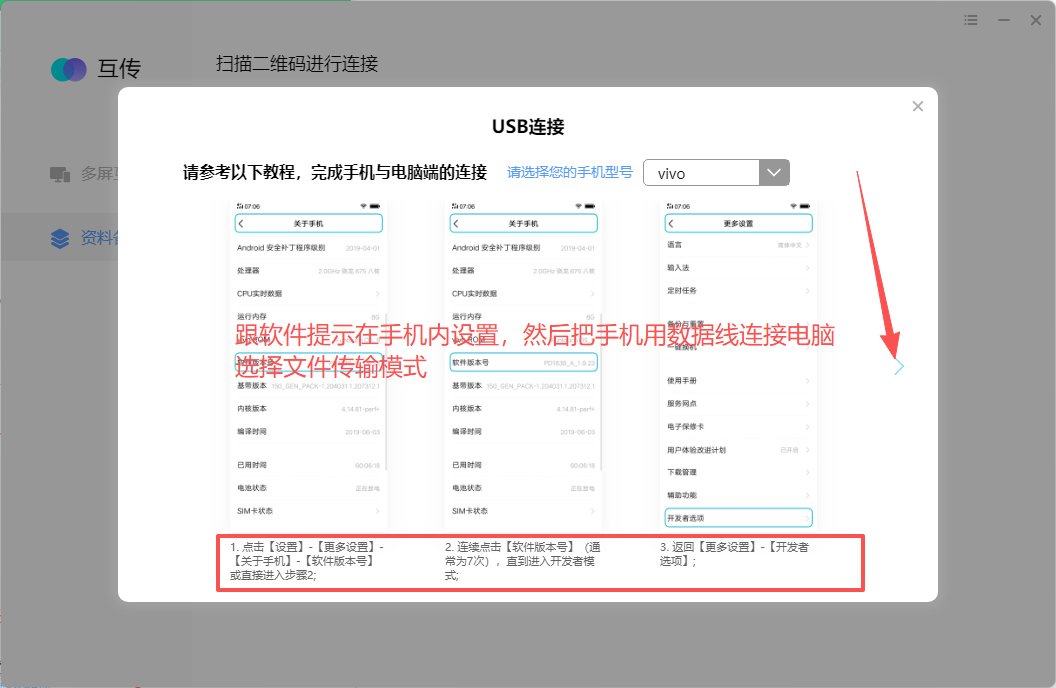Click the 请选择您的手机型号 link
This screenshot has width=1056, height=688.
(570, 172)
